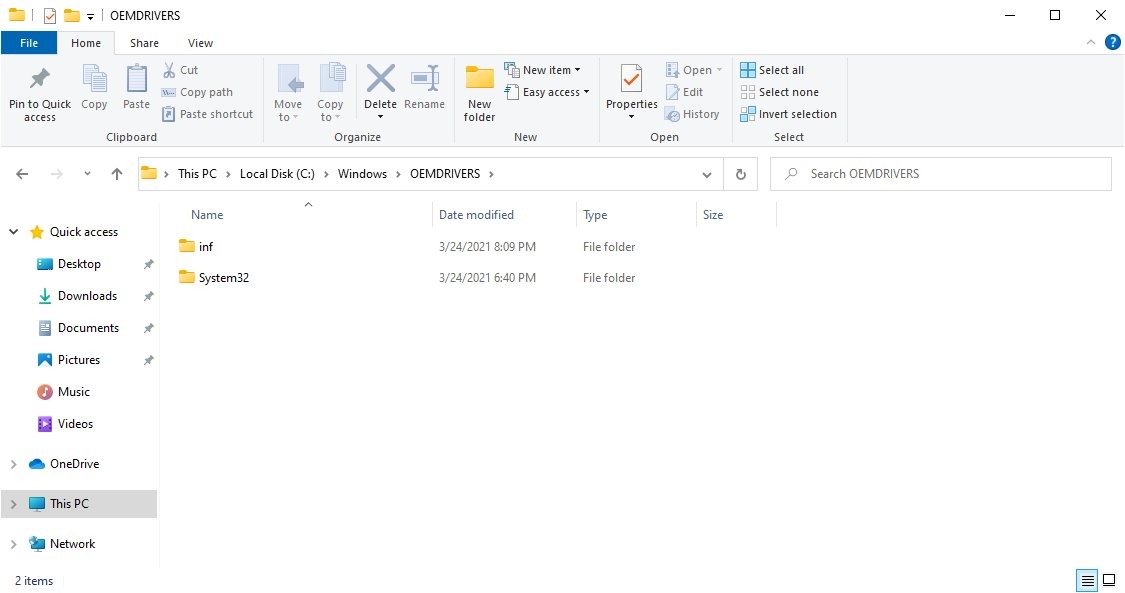Refresh the OEMDRIVERS folder view
This screenshot has width=1125, height=593.
coord(740,174)
